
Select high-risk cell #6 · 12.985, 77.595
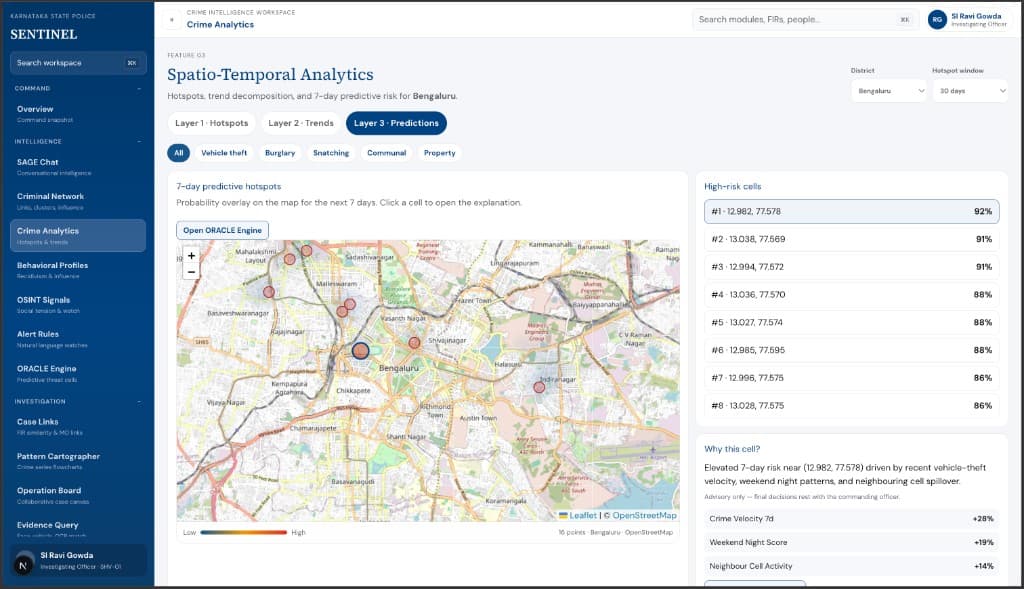(852, 350)
